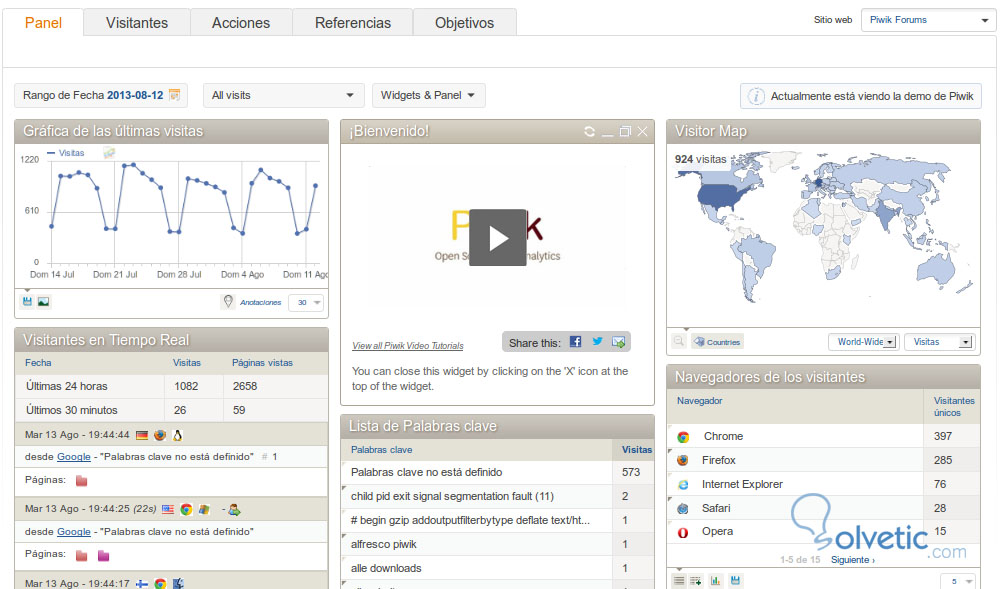
Task: Click Google link in 19:44:25 visit
Action: point(74,531)
